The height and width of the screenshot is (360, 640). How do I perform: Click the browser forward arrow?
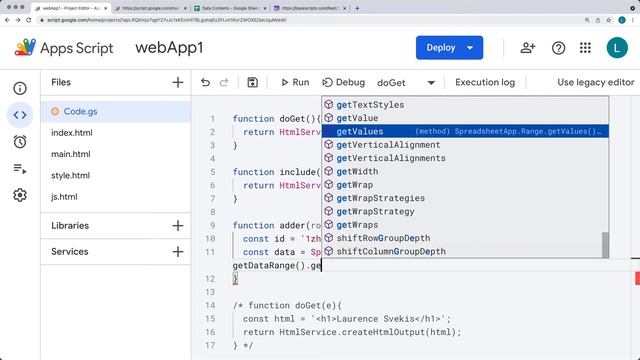tap(18, 20)
